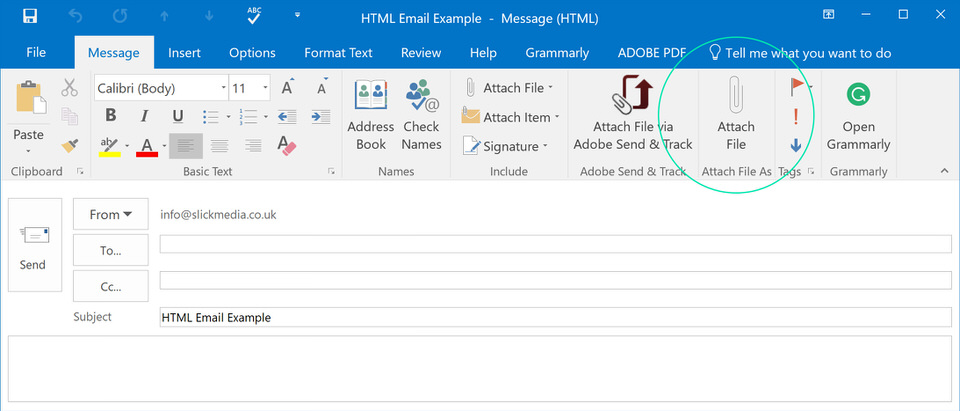Clear all formatting with eraser icon
Image resolution: width=960 pixels, height=411 pixels.
[287, 146]
